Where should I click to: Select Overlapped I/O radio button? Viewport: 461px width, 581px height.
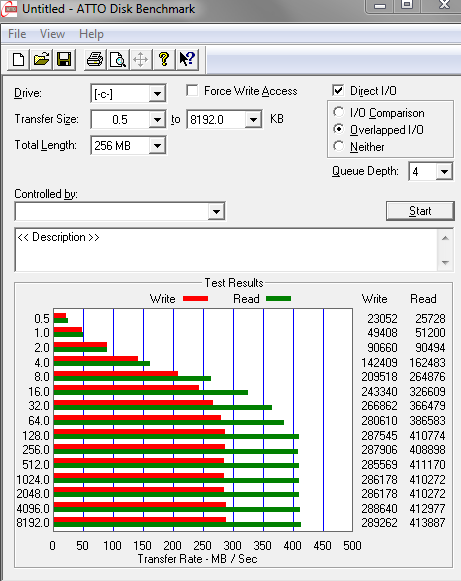coord(338,129)
